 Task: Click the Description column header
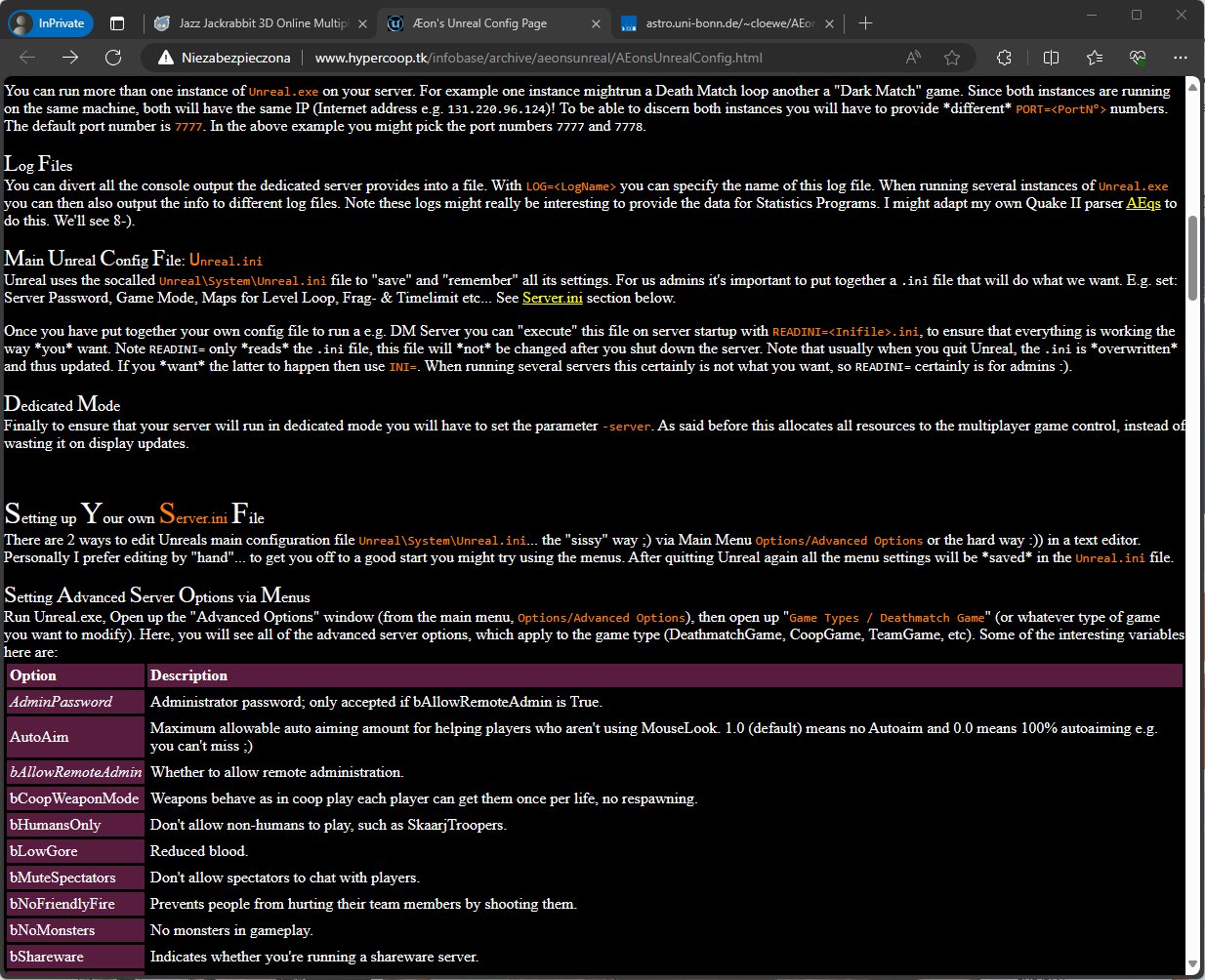tap(665, 675)
